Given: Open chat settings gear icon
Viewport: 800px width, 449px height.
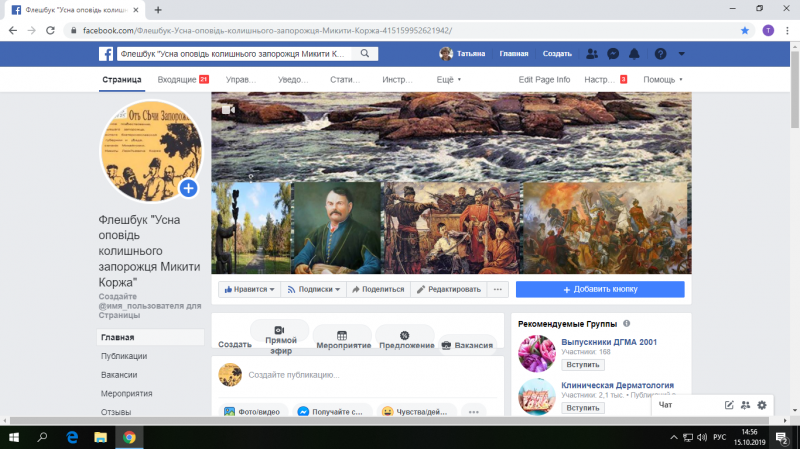Looking at the screenshot, I should click(x=762, y=405).
